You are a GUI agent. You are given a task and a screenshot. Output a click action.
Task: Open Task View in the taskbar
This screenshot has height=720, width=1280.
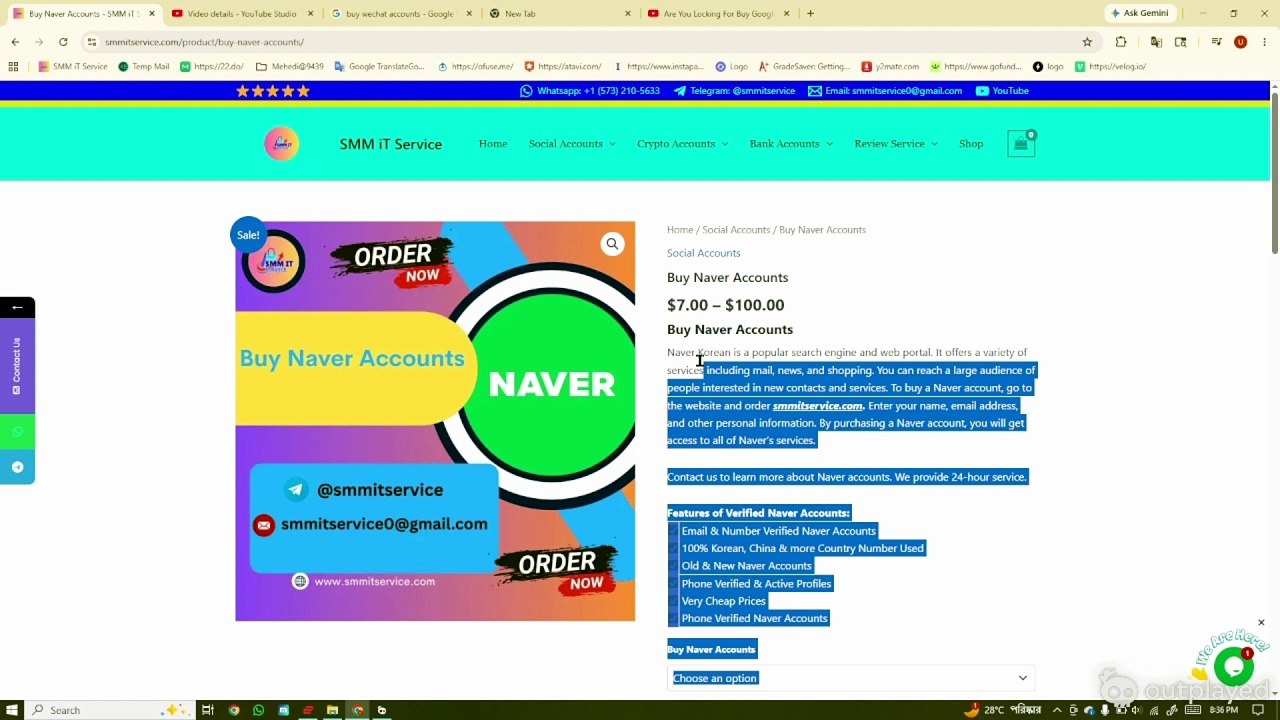click(x=208, y=710)
